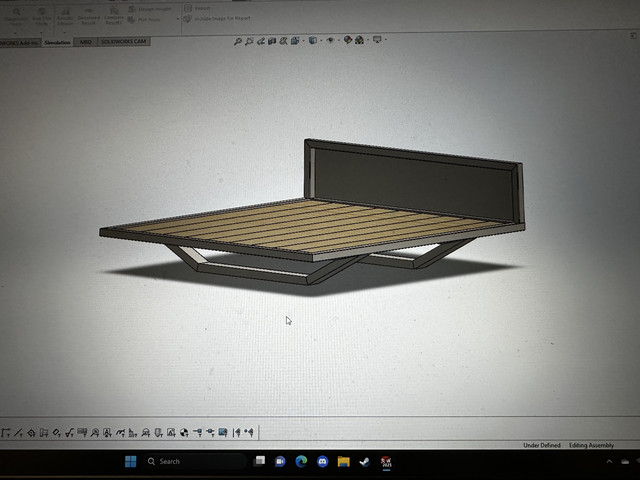Click pentagon-circle selection filter icon
The width and height of the screenshot is (640, 480).
31,433
